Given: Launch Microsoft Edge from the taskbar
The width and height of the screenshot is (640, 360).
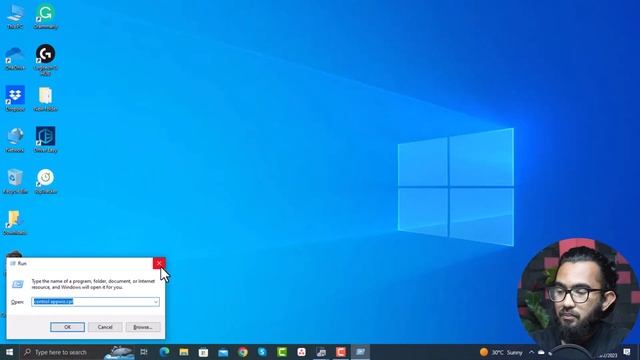Looking at the screenshot, I should [x=164, y=352].
